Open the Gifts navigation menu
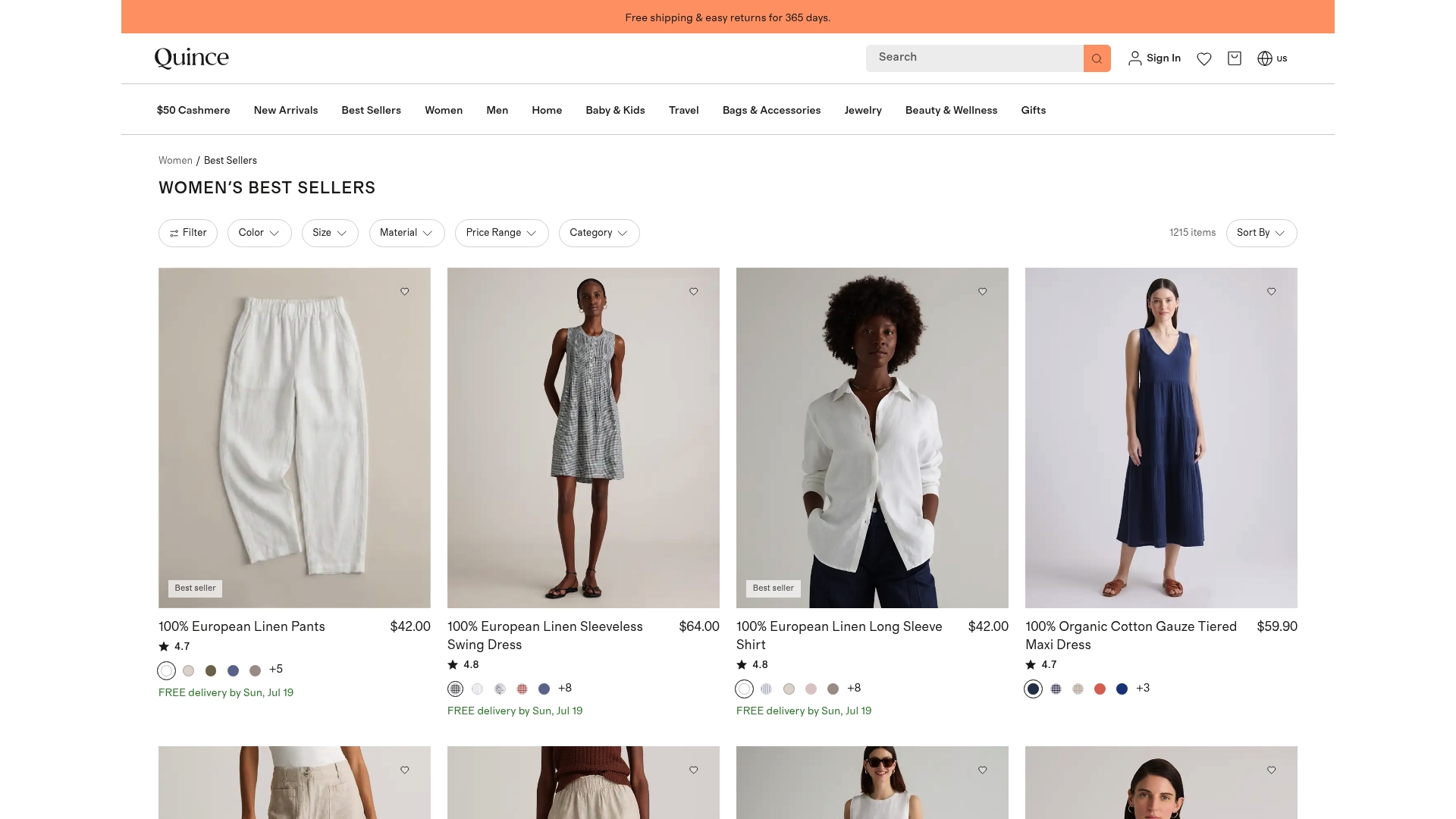 [1034, 110]
